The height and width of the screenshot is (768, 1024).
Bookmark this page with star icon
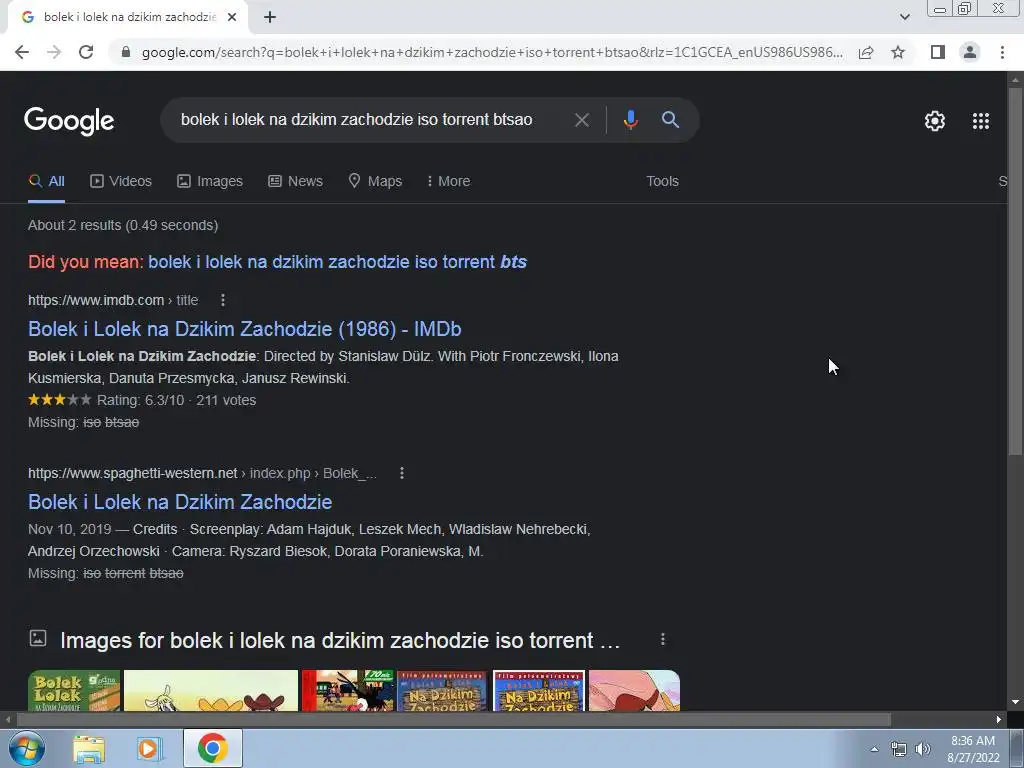pos(898,52)
